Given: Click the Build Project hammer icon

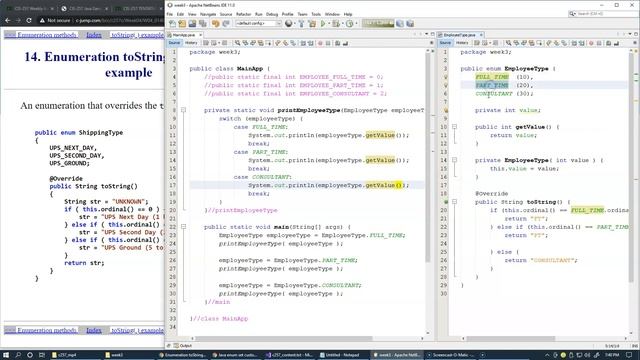Looking at the screenshot, I should [x=301, y=24].
